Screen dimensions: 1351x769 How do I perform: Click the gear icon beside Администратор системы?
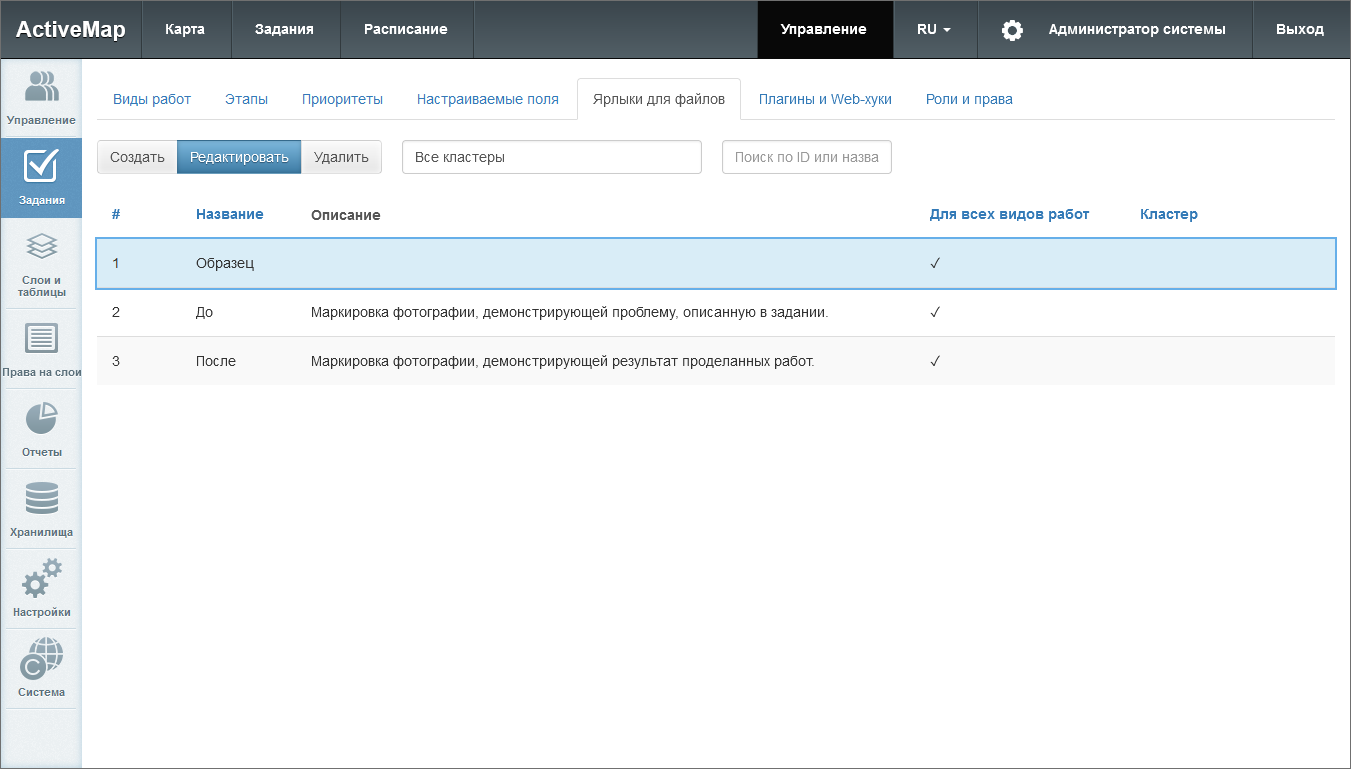(x=1012, y=30)
